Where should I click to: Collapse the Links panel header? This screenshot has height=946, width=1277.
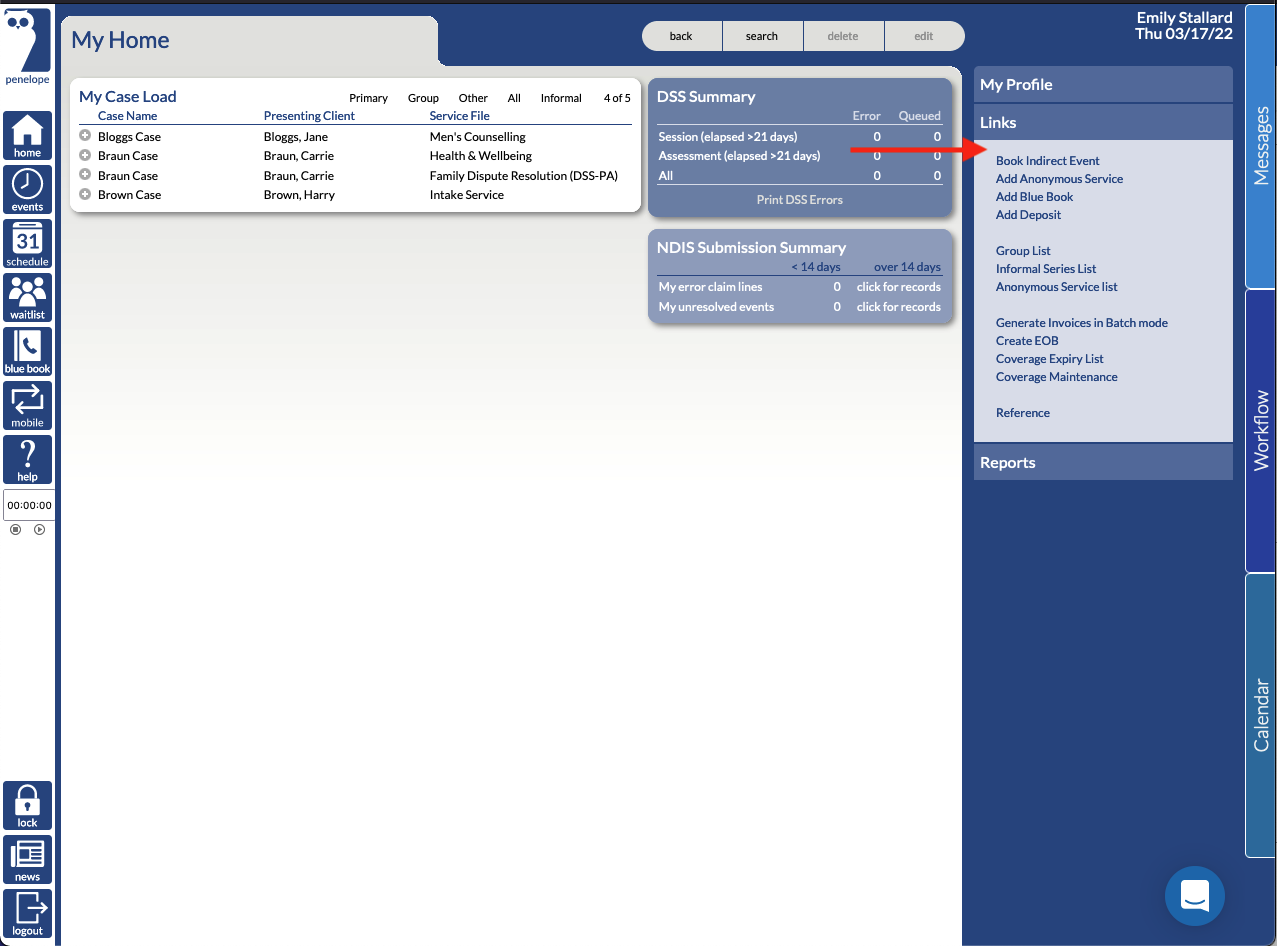coord(1103,122)
